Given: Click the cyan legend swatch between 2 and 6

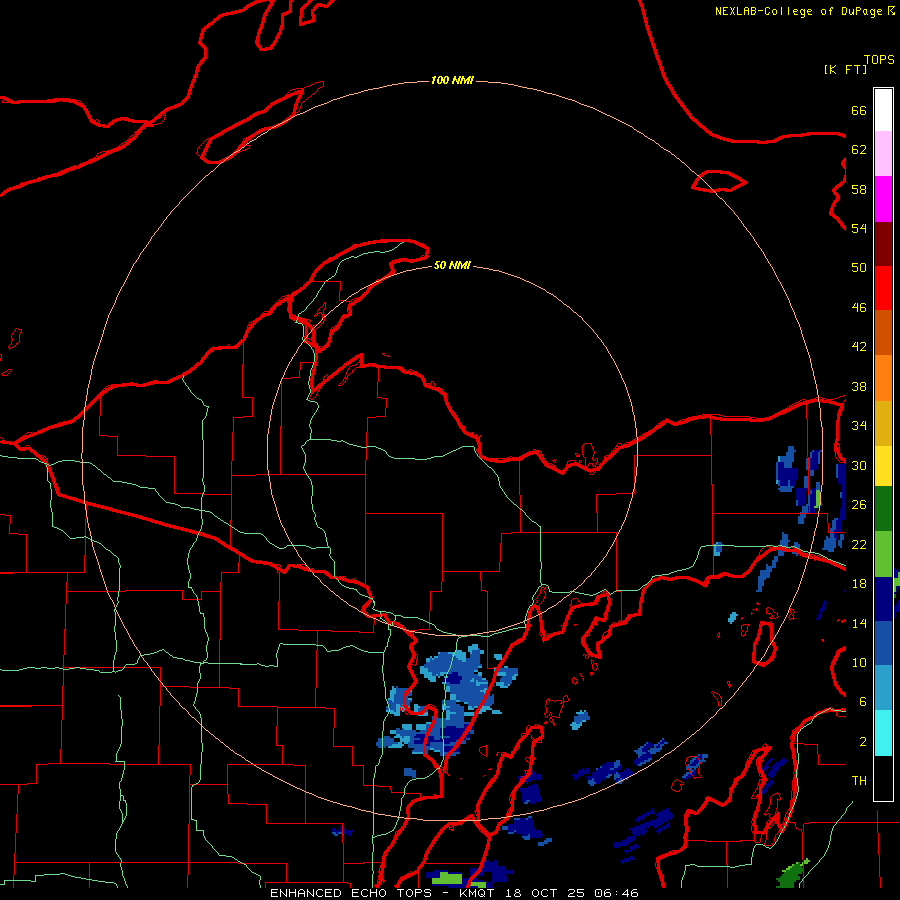Looking at the screenshot, I should point(883,733).
